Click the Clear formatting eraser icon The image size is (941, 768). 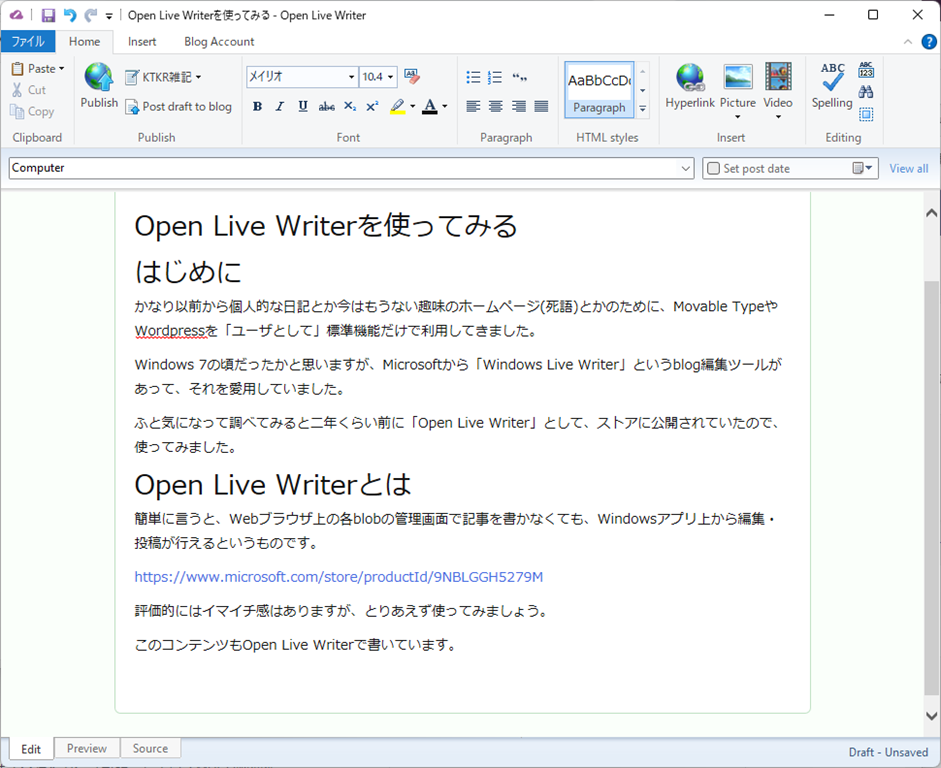[412, 76]
